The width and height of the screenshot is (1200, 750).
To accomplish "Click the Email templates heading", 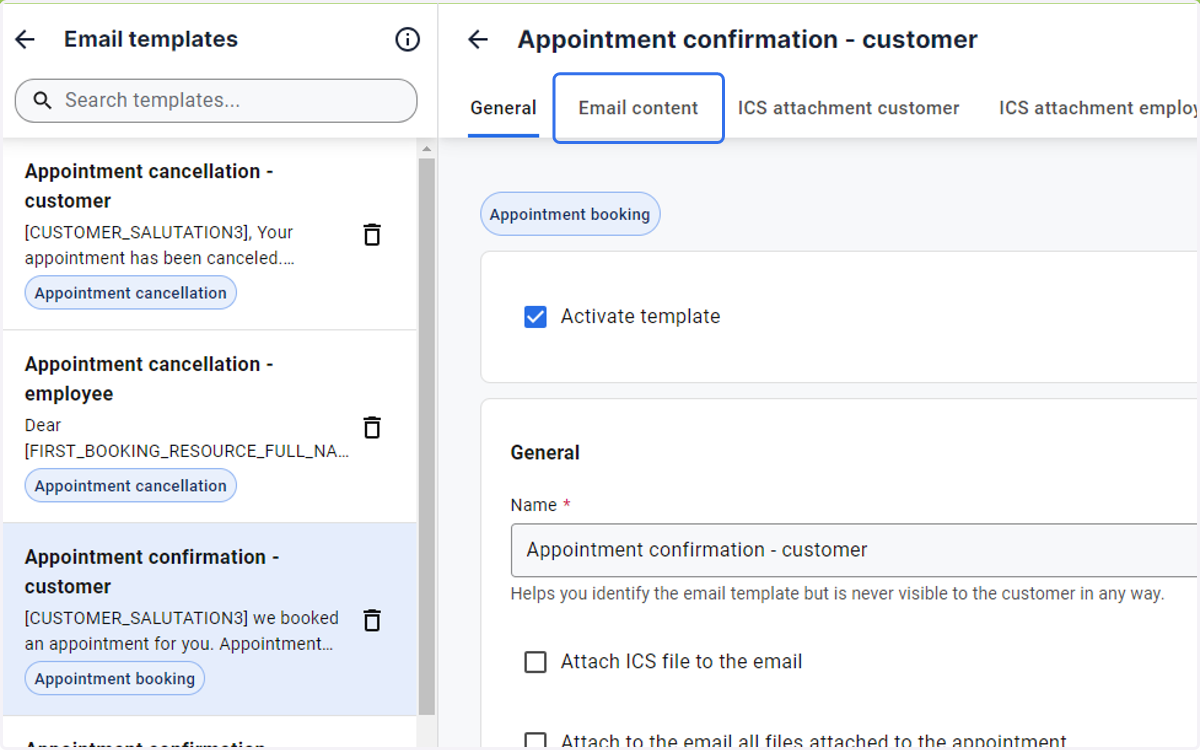I will coord(151,39).
